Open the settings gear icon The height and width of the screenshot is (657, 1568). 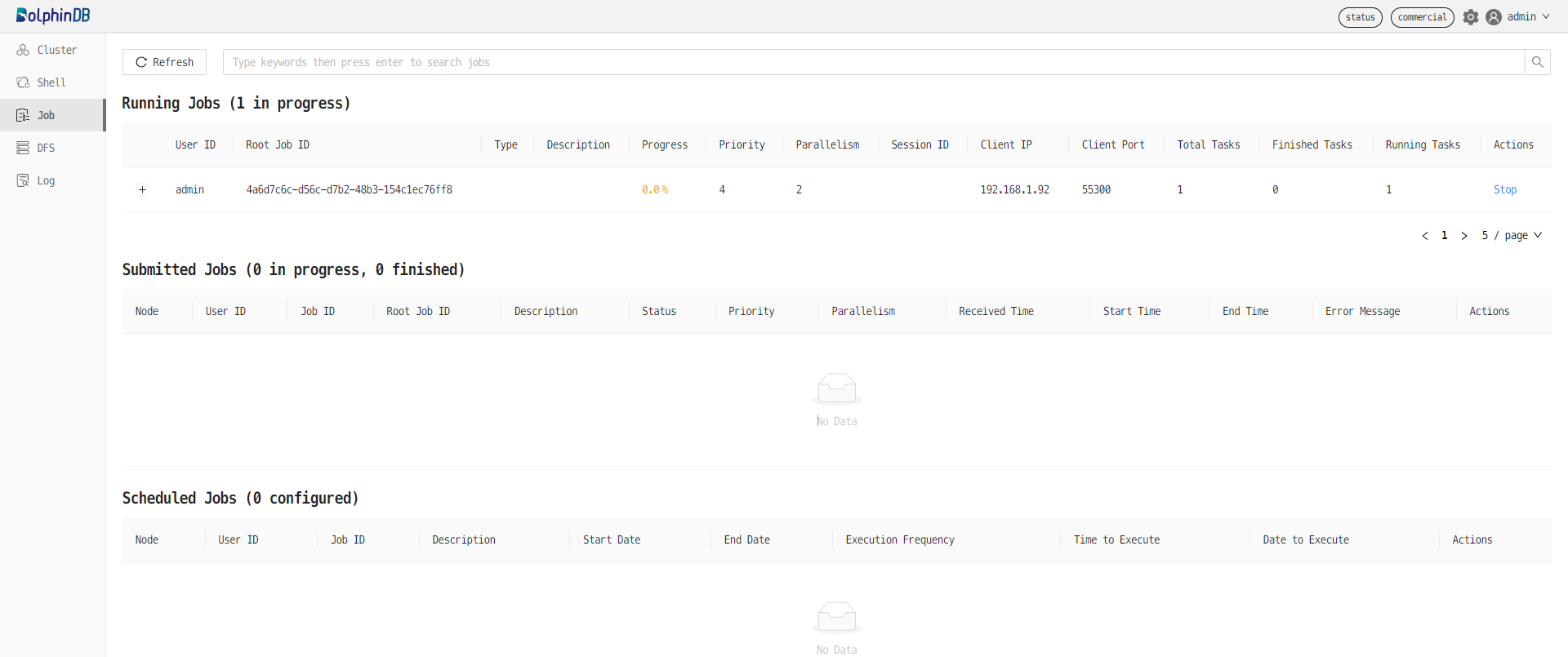coord(1471,17)
